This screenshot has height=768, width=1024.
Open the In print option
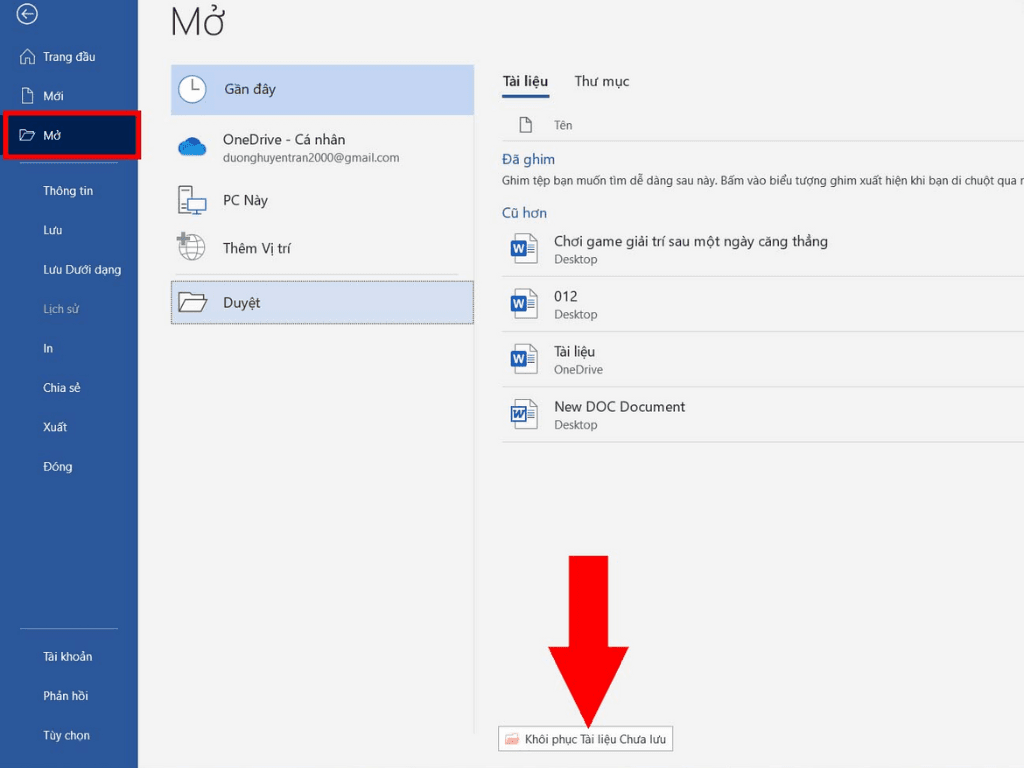[x=48, y=348]
